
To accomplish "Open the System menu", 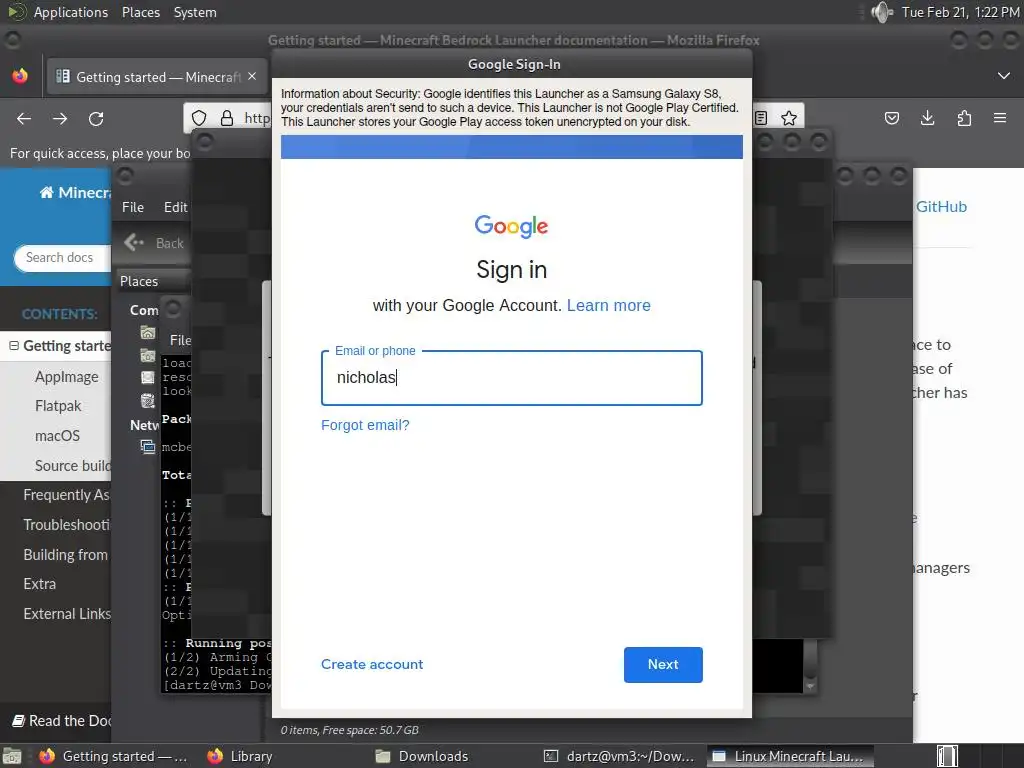I will 195,12.
